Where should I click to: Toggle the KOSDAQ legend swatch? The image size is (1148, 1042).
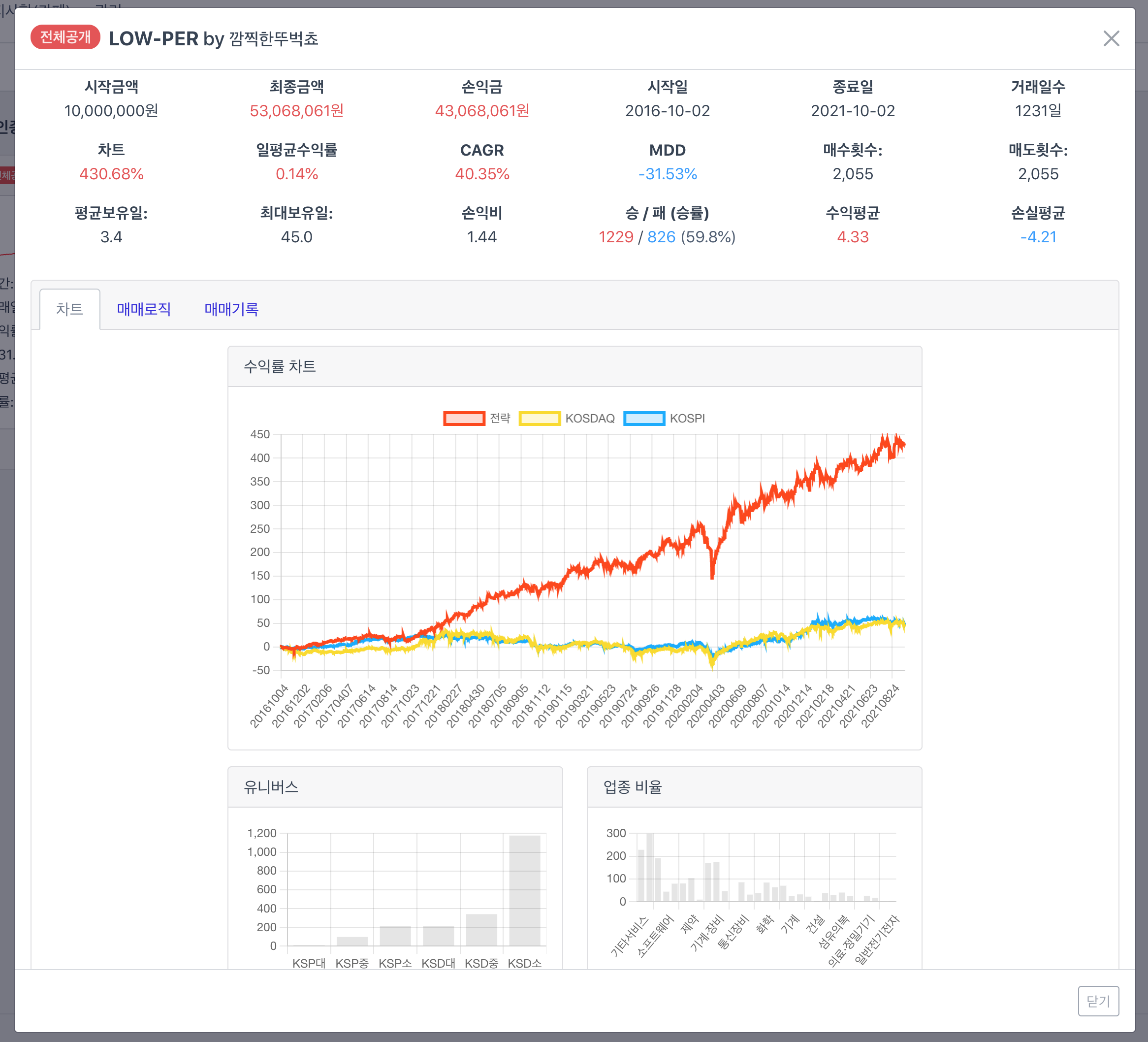pos(539,419)
